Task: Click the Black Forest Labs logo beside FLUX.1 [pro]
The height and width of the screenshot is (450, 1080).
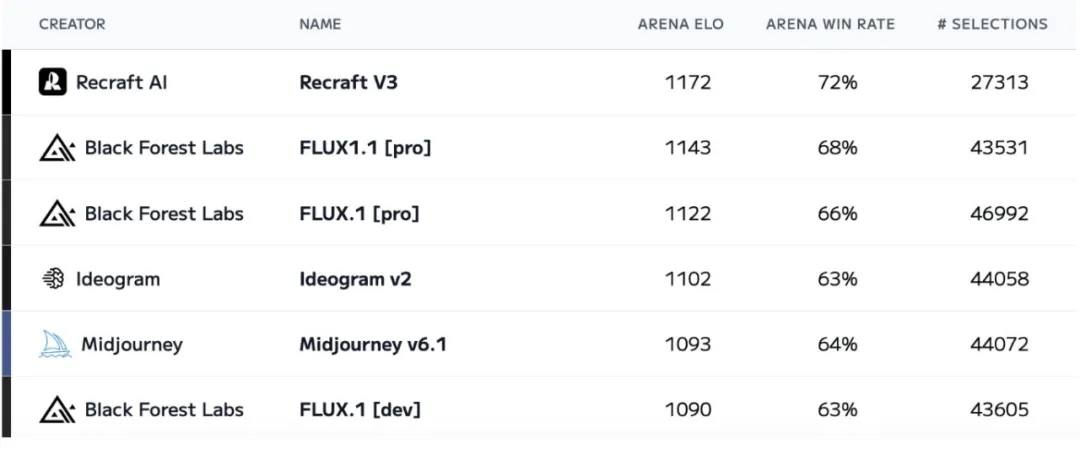Action: click(x=57, y=214)
